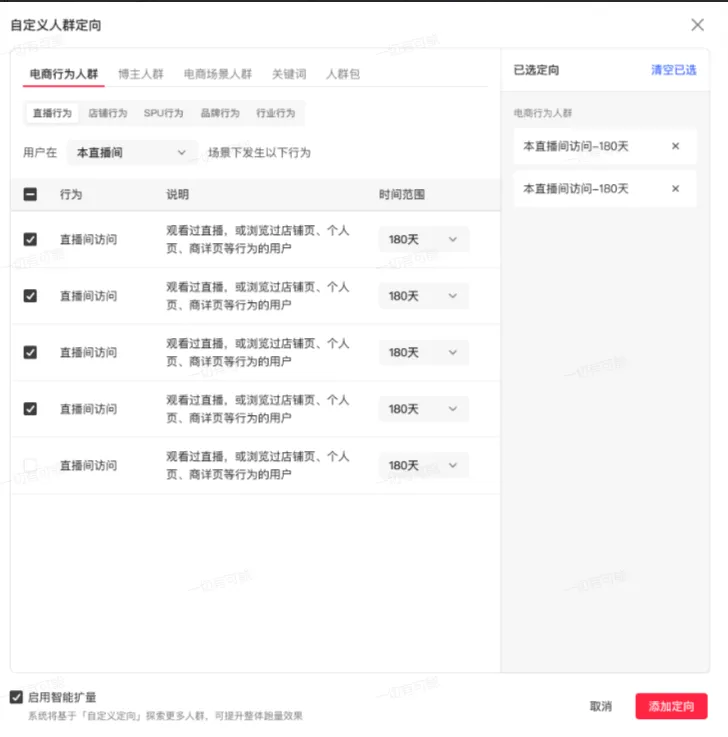This screenshot has height=737, width=728.
Task: Click the 自定义人群定向 dialog title
Action: (x=56, y=25)
